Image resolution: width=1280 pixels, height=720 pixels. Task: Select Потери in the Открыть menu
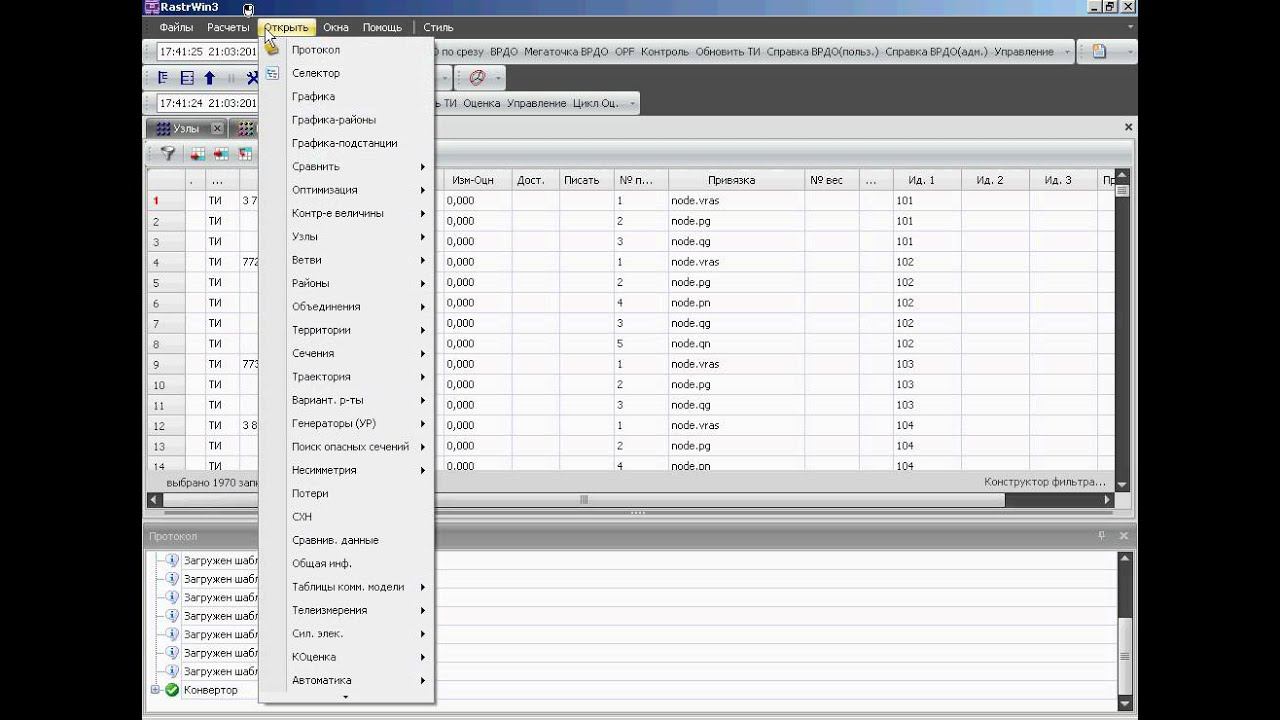click(x=346, y=493)
